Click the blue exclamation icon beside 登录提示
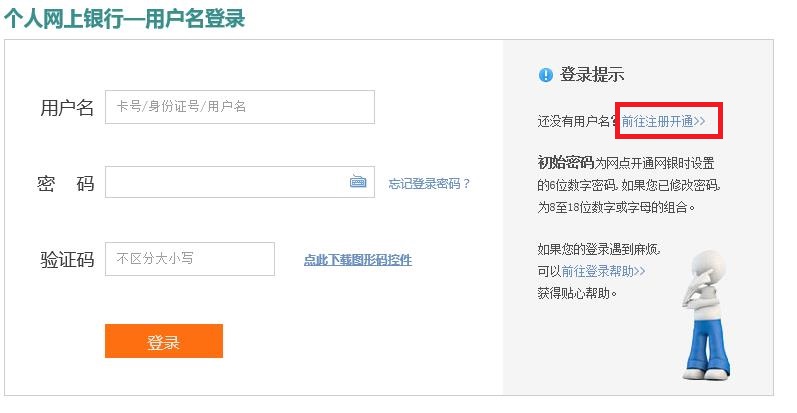The width and height of the screenshot is (797, 413). click(545, 75)
